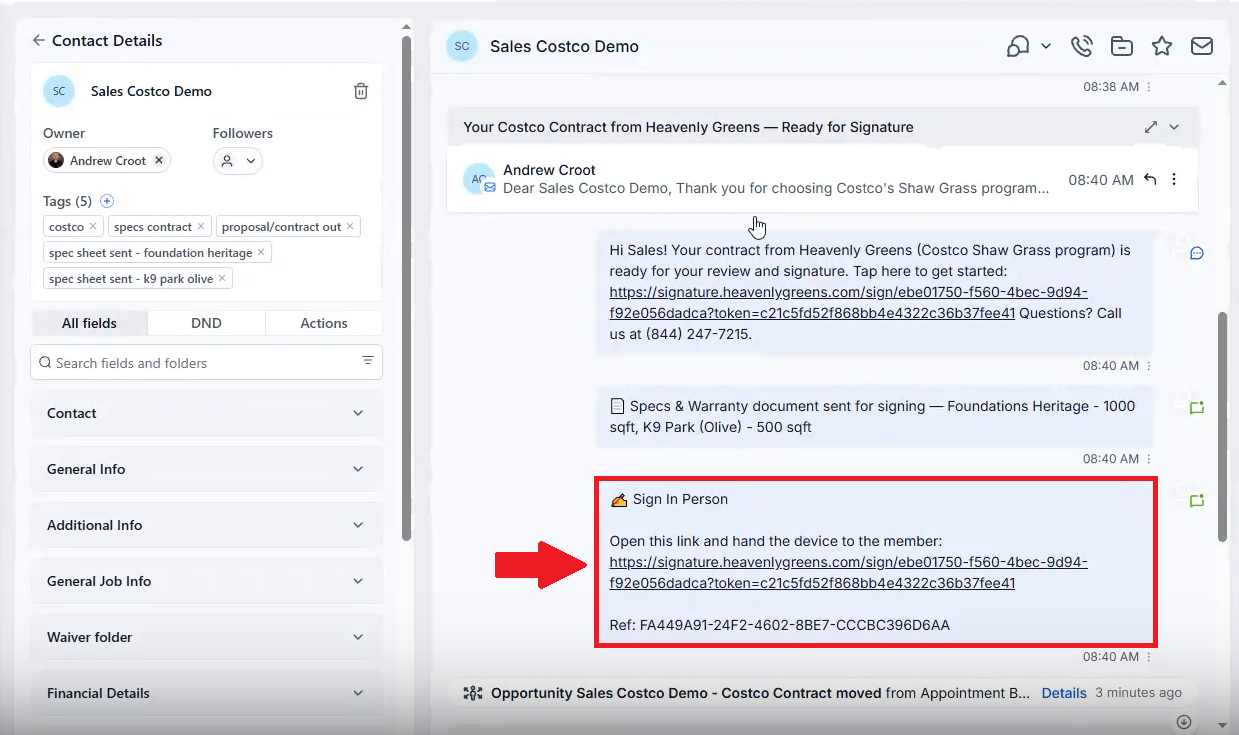Open the link in Sign In Person message
The image size is (1239, 735).
click(848, 572)
